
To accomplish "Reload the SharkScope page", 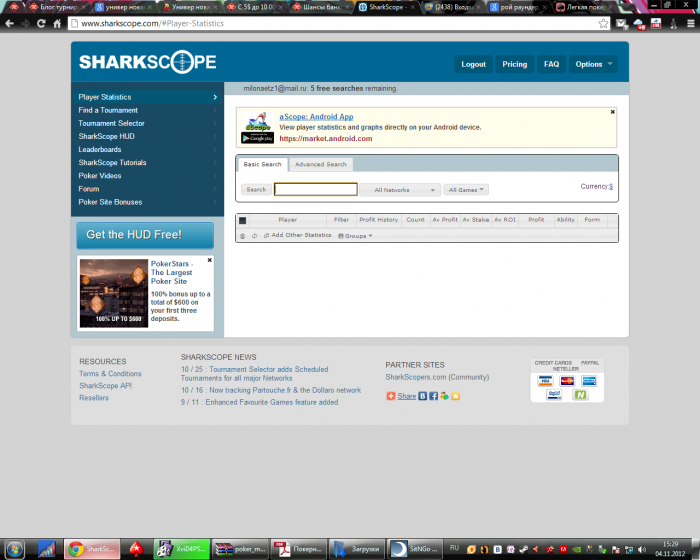I will [x=41, y=24].
